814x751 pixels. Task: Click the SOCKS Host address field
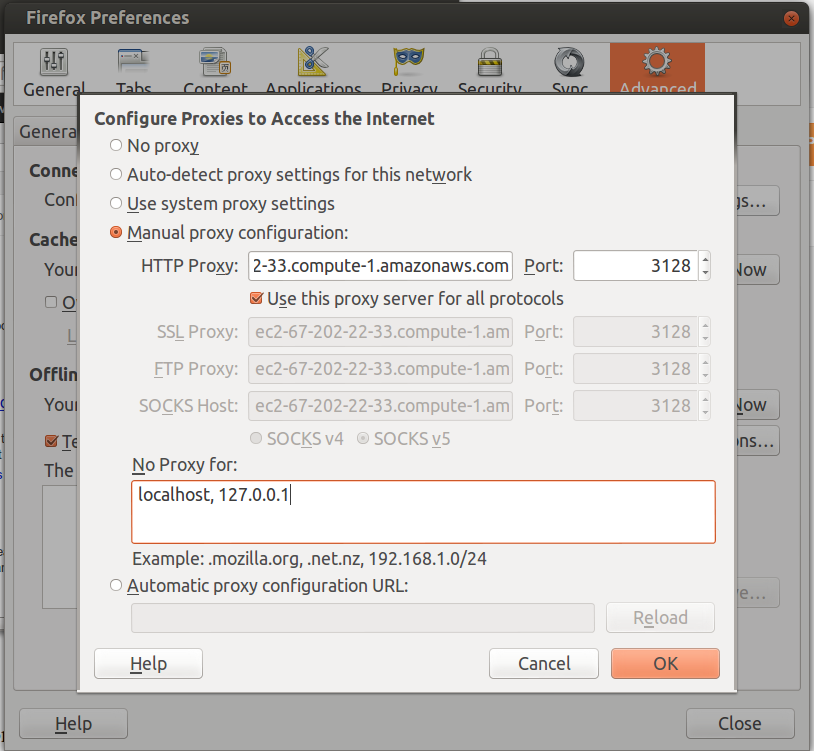click(381, 405)
